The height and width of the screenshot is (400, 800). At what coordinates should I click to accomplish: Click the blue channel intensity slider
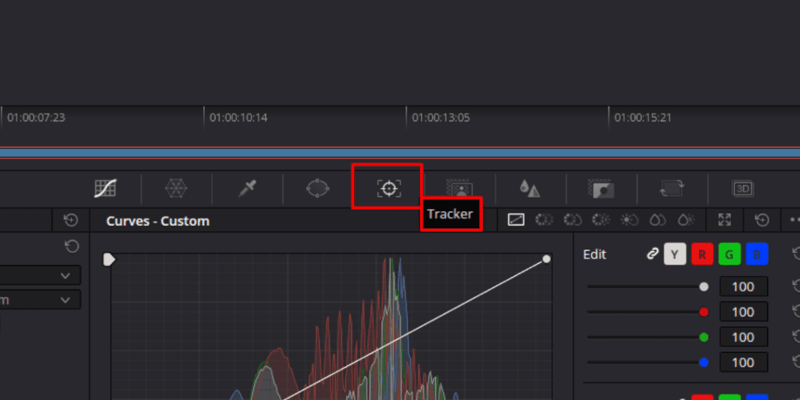click(x=648, y=362)
